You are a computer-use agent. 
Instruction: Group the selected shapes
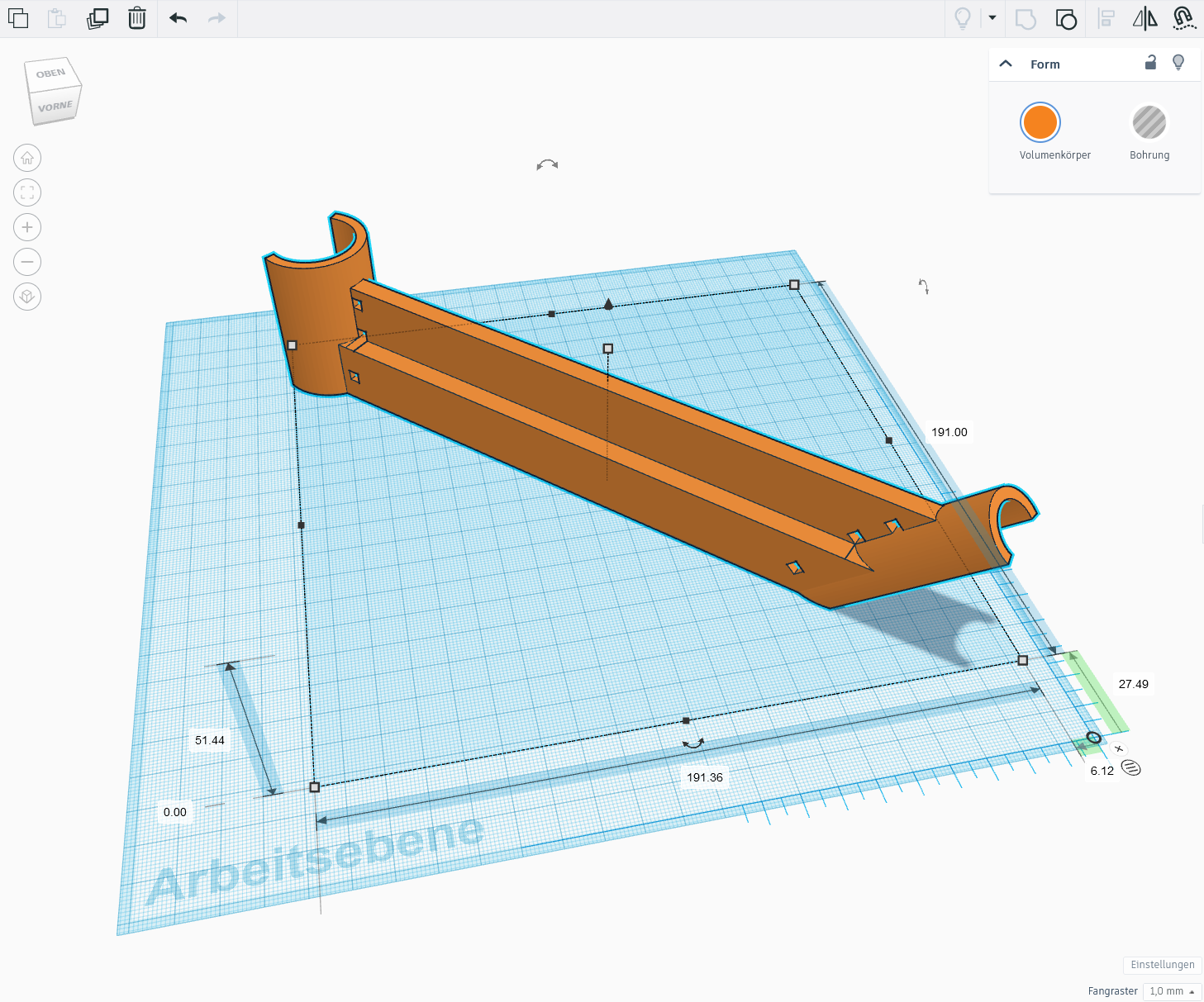1026,18
